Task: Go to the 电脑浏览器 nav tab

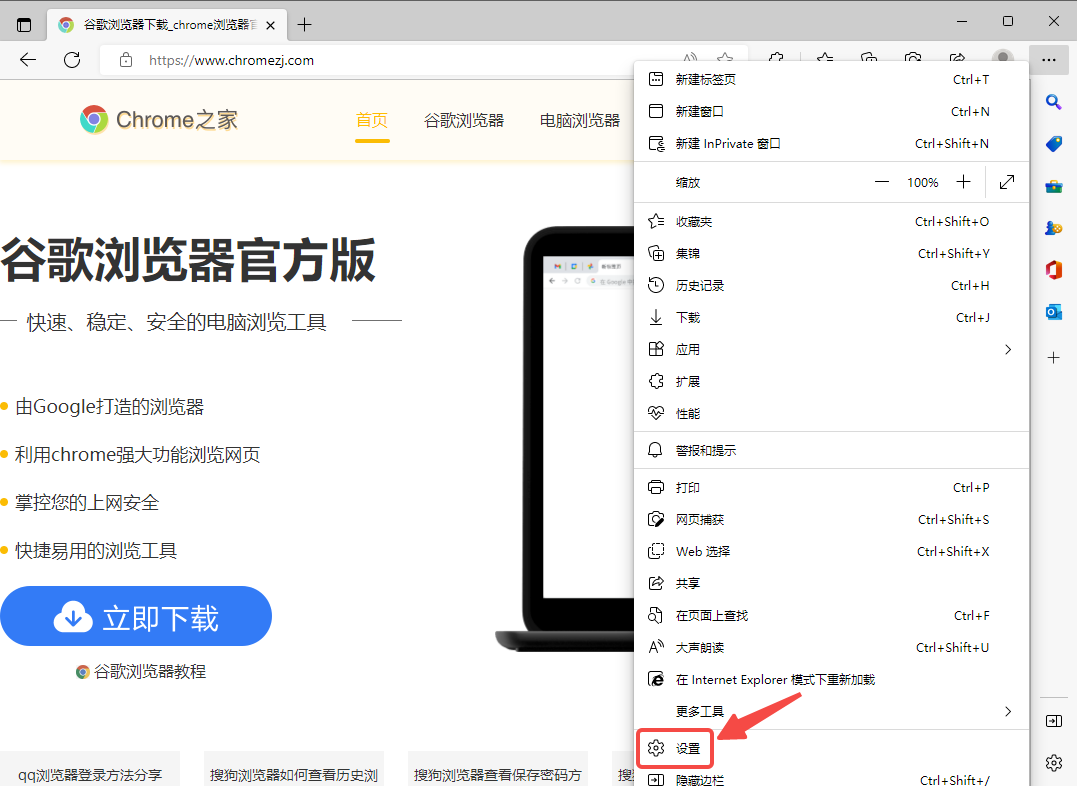Action: tap(580, 120)
